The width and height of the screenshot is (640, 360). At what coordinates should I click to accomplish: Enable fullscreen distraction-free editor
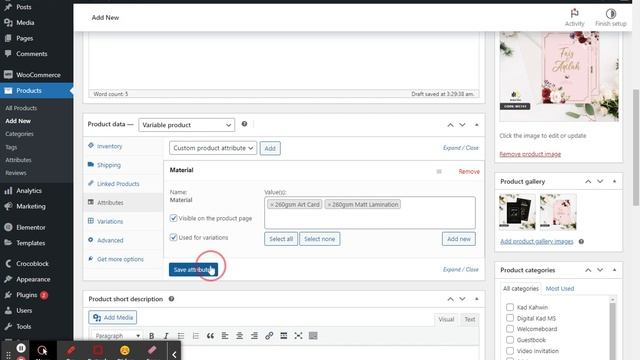click(298, 336)
